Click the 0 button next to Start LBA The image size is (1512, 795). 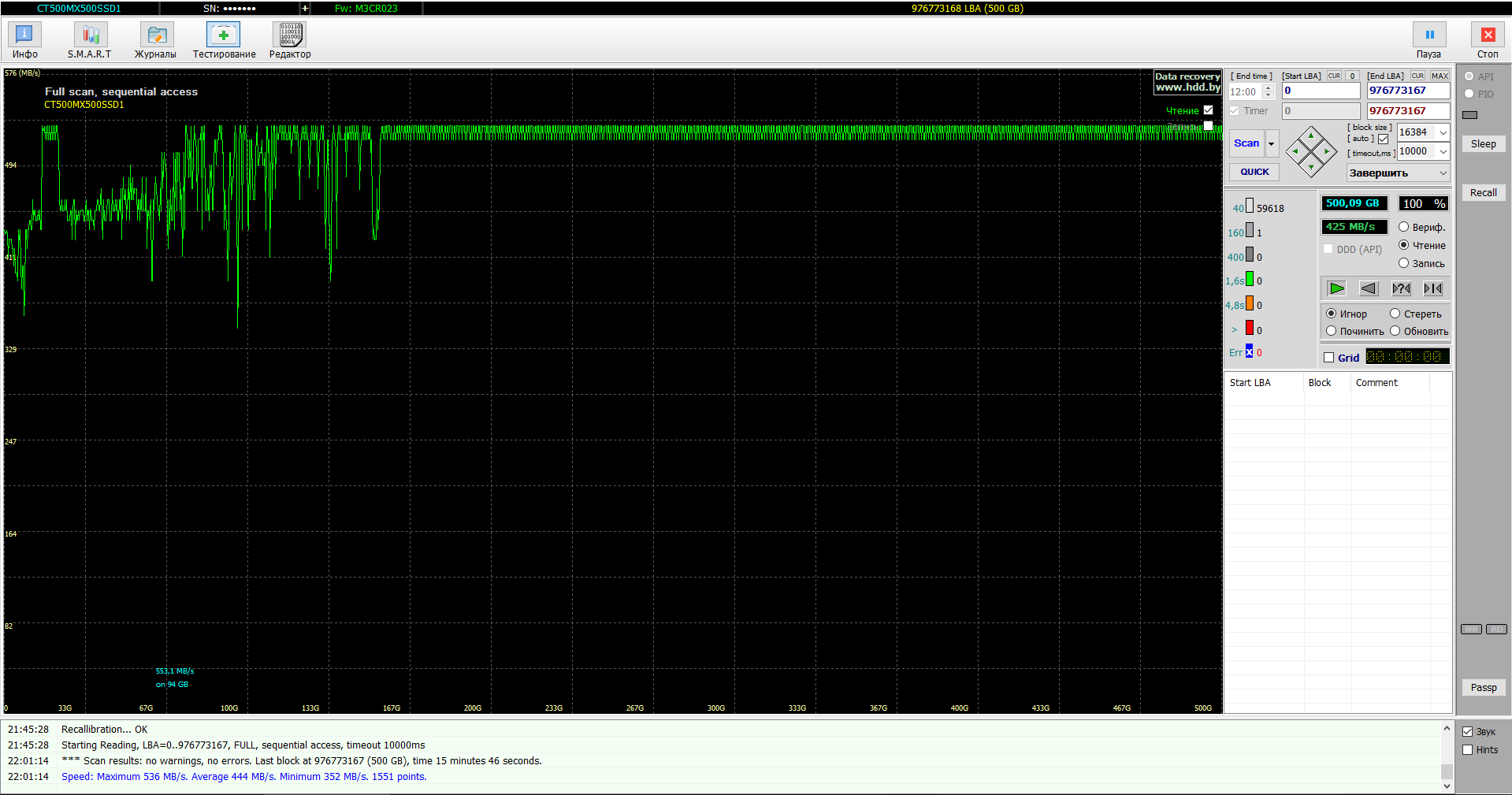[x=1352, y=76]
